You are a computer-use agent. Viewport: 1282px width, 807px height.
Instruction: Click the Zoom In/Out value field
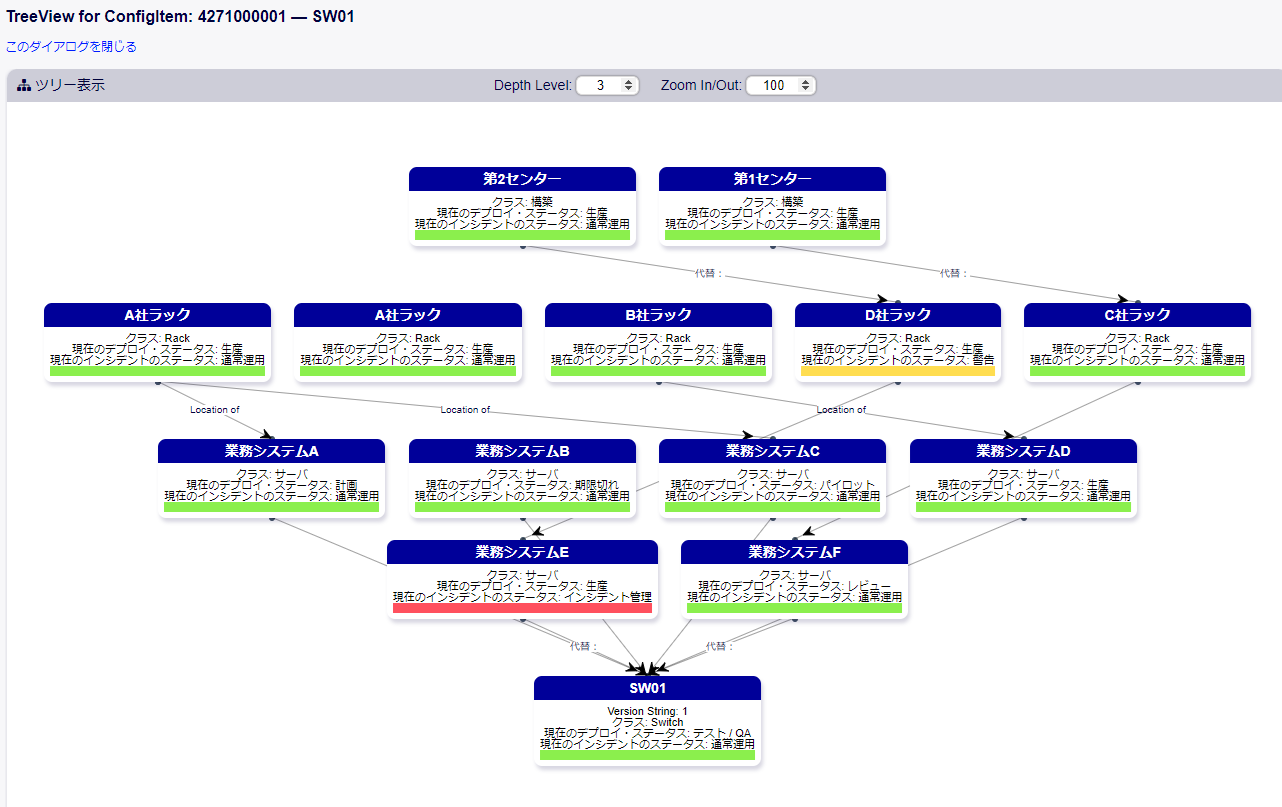[773, 86]
